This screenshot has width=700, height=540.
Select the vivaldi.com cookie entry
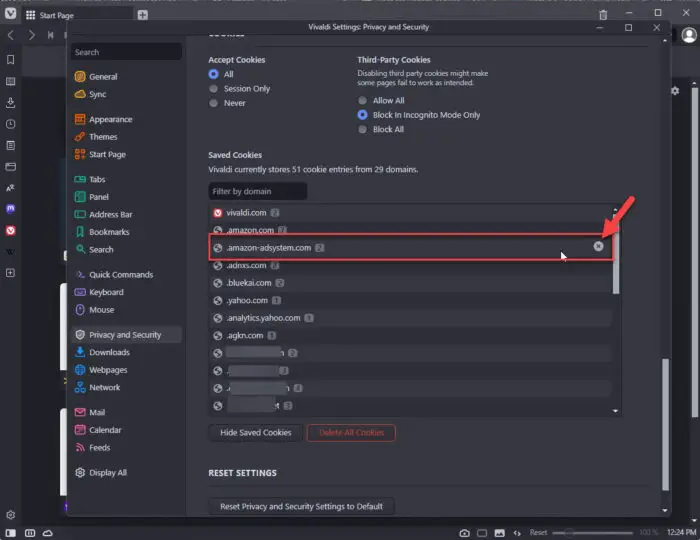411,213
